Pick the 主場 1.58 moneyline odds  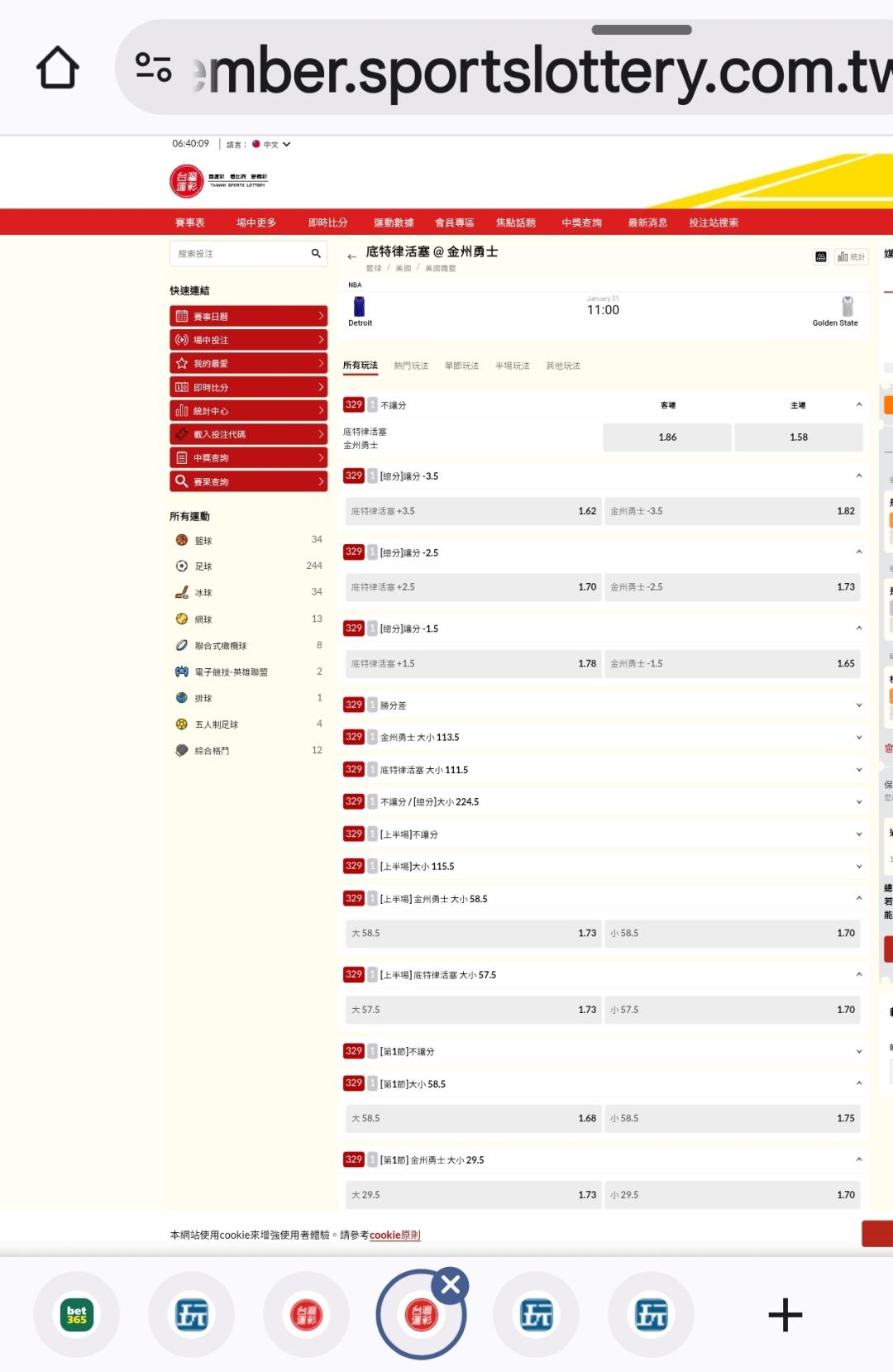pyautogui.click(x=799, y=437)
